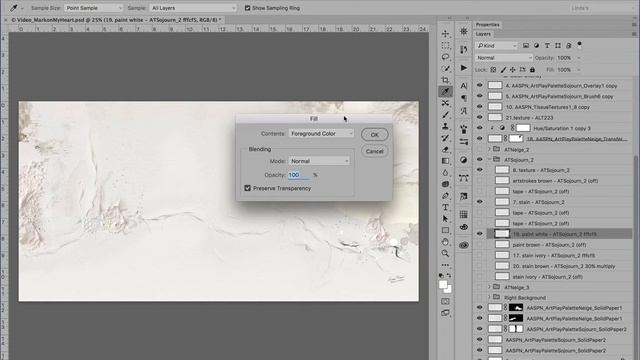The width and height of the screenshot is (640, 360).
Task: Open the Contents dropdown in Fill
Action: coord(321,133)
